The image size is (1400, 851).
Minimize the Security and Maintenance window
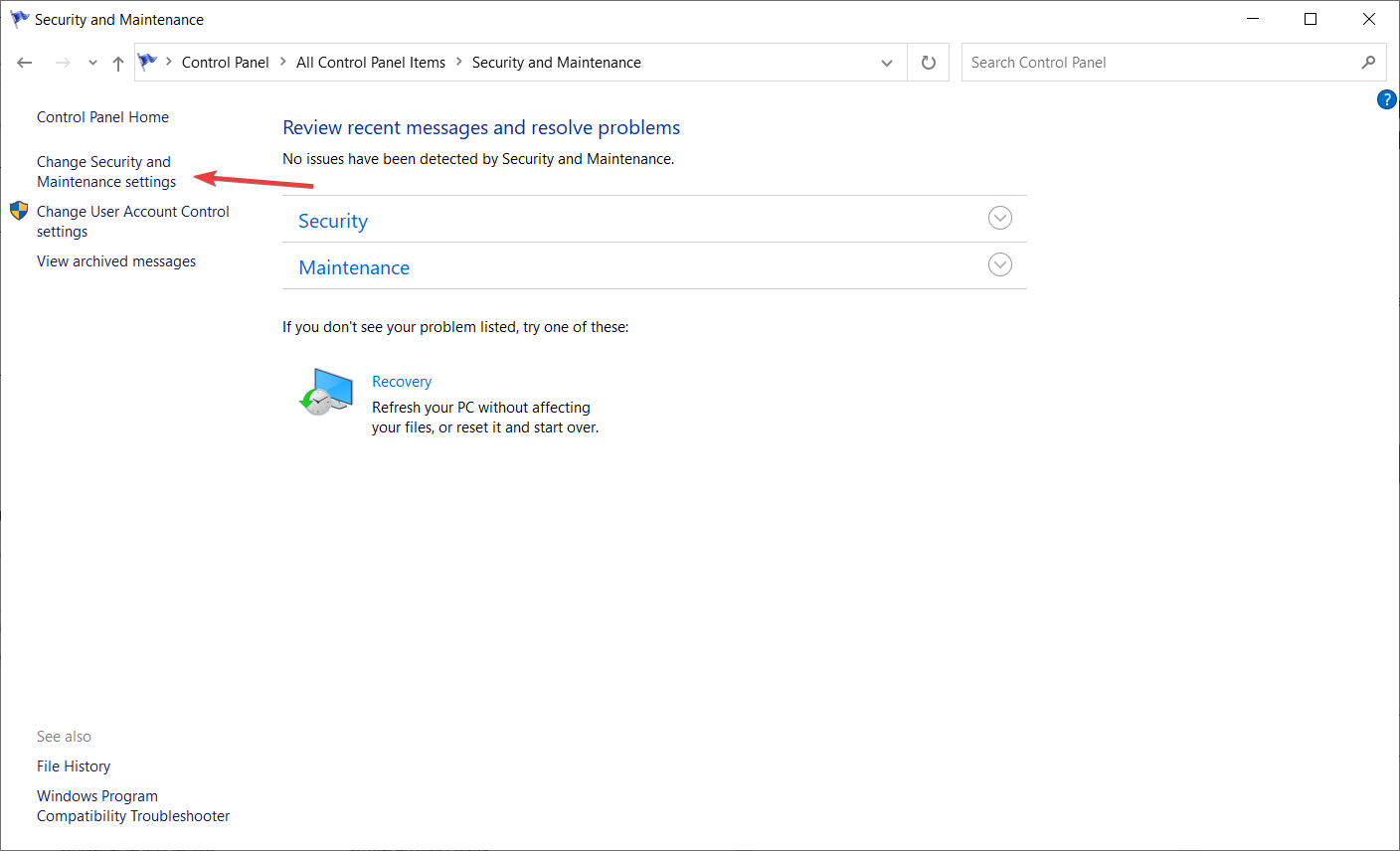[x=1253, y=19]
